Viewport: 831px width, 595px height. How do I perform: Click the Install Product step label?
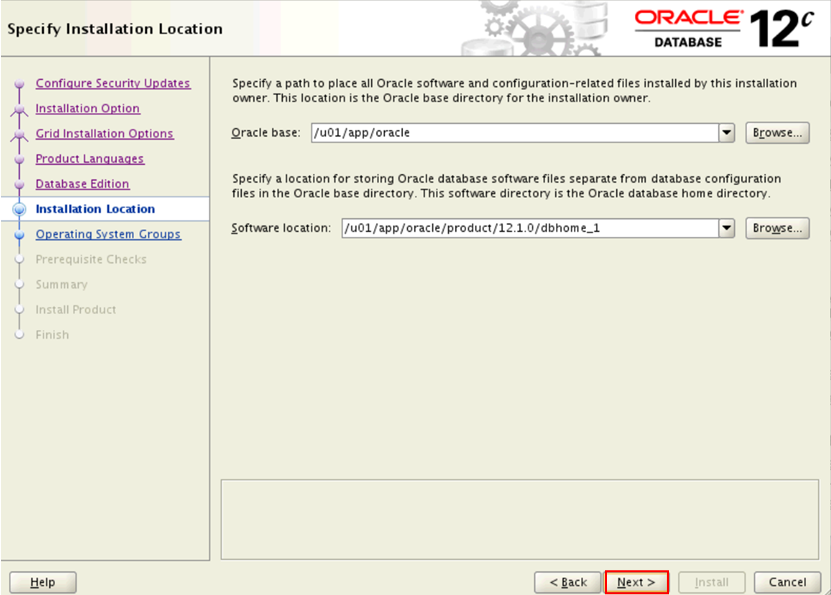tap(76, 309)
